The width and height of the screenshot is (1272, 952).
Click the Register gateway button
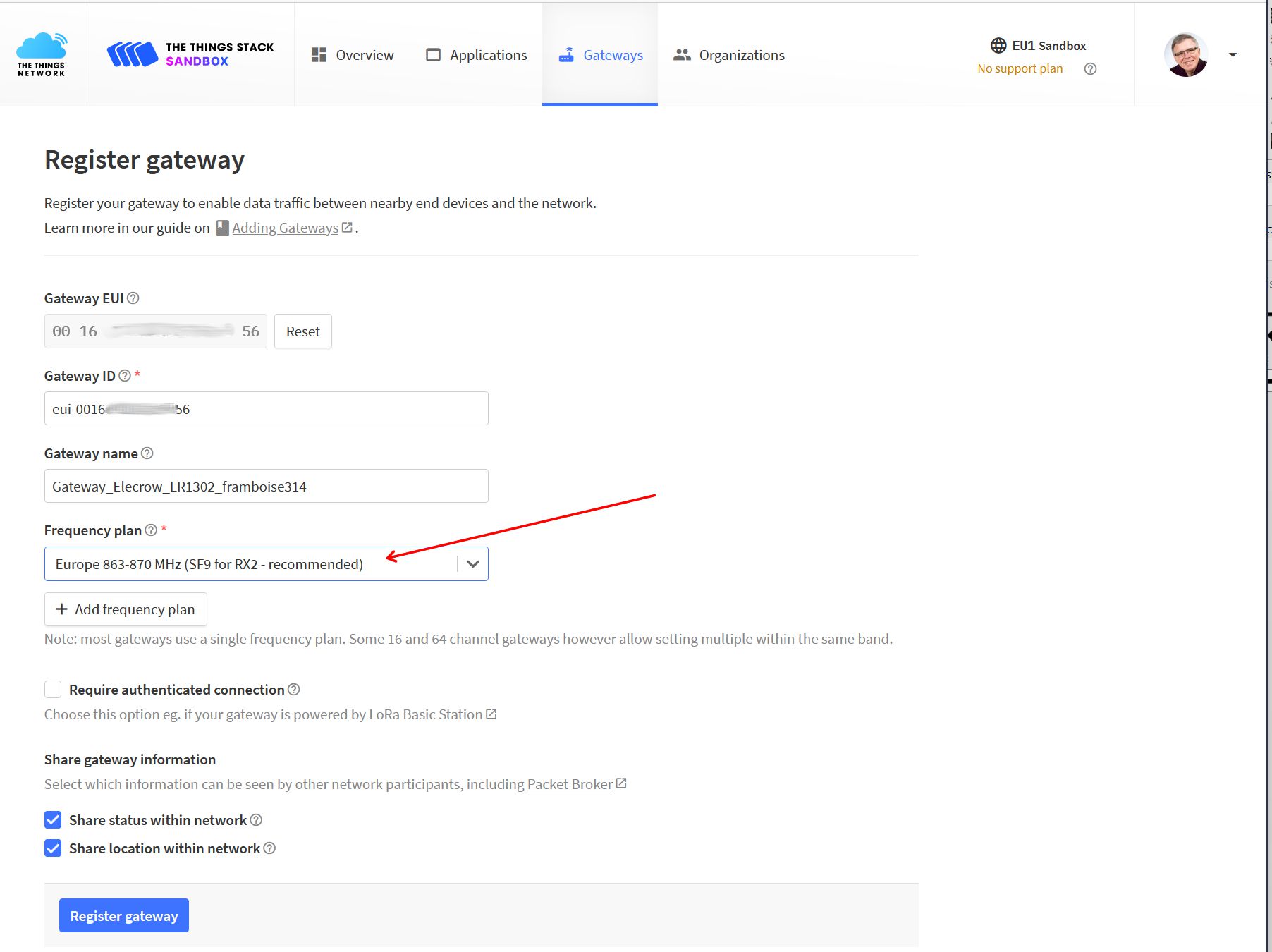coord(124,915)
